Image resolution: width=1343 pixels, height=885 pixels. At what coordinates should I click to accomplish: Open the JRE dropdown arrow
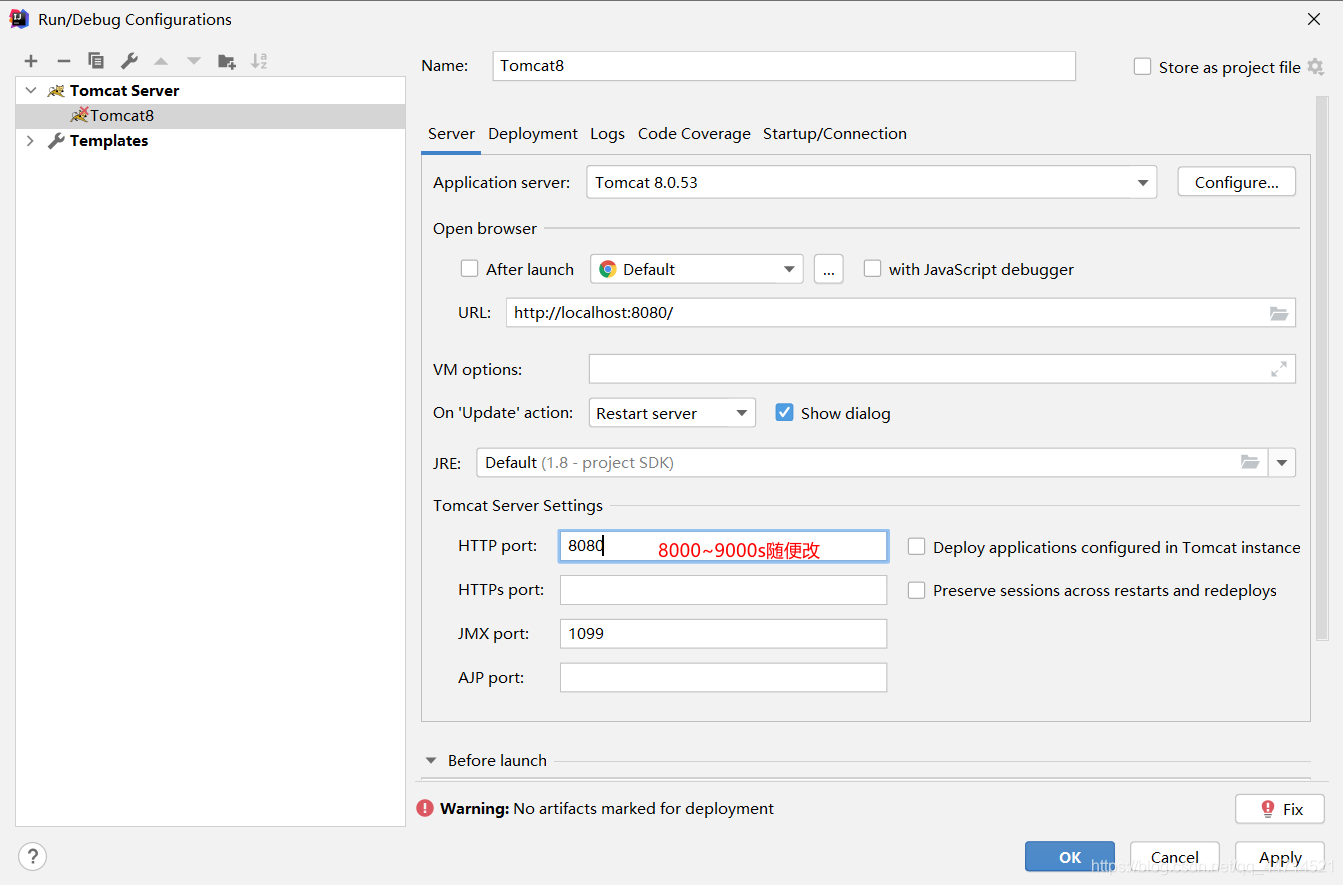[1282, 462]
